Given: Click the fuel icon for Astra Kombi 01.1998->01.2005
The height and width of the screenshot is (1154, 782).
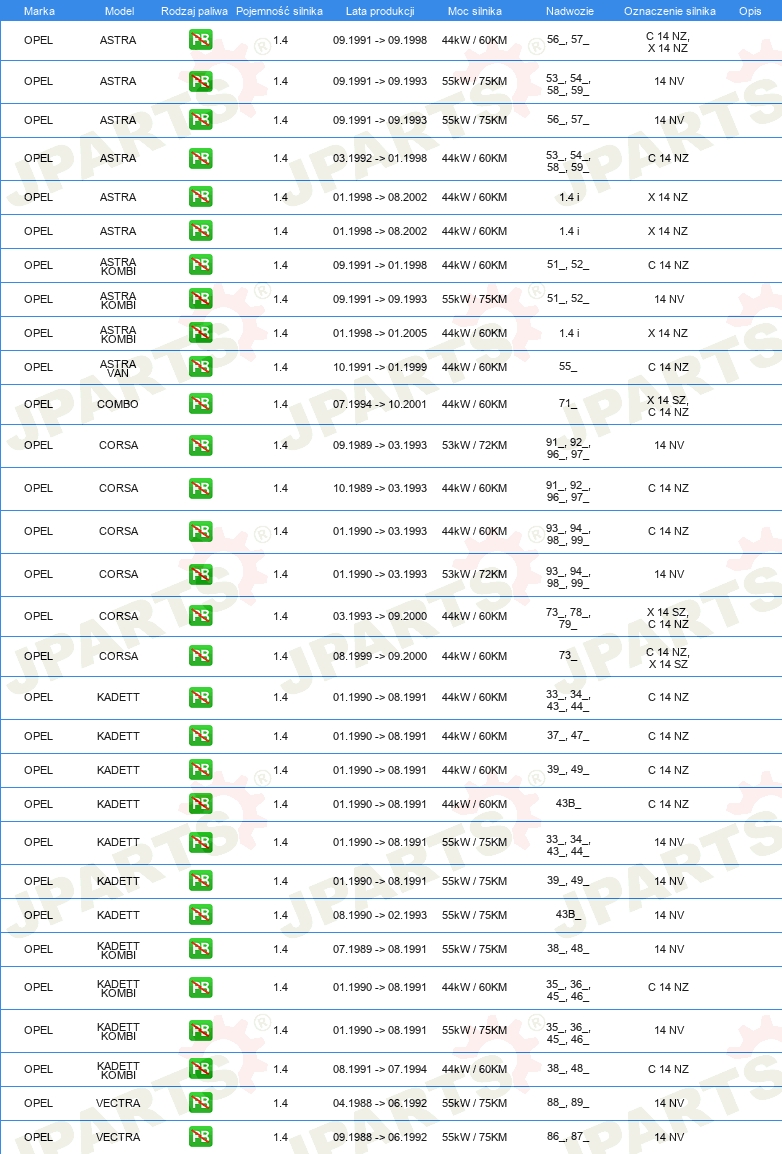Looking at the screenshot, I should (200, 333).
